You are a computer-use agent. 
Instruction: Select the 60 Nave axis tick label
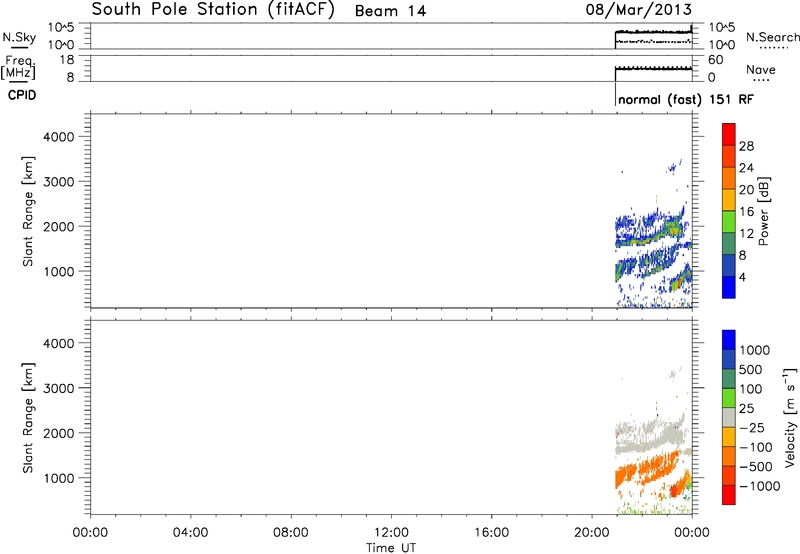715,60
